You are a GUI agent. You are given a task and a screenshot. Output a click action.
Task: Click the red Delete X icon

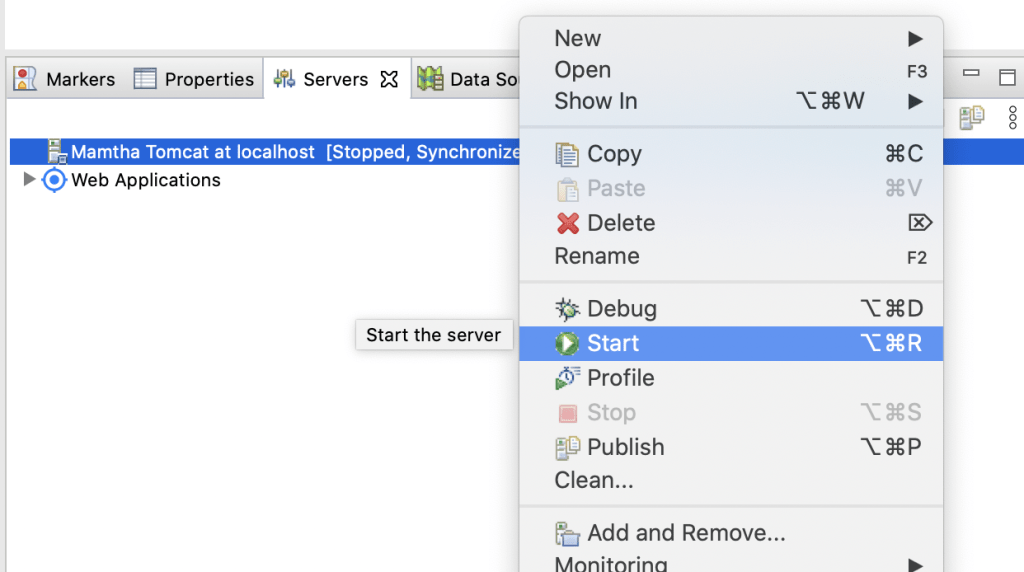pyautogui.click(x=567, y=223)
